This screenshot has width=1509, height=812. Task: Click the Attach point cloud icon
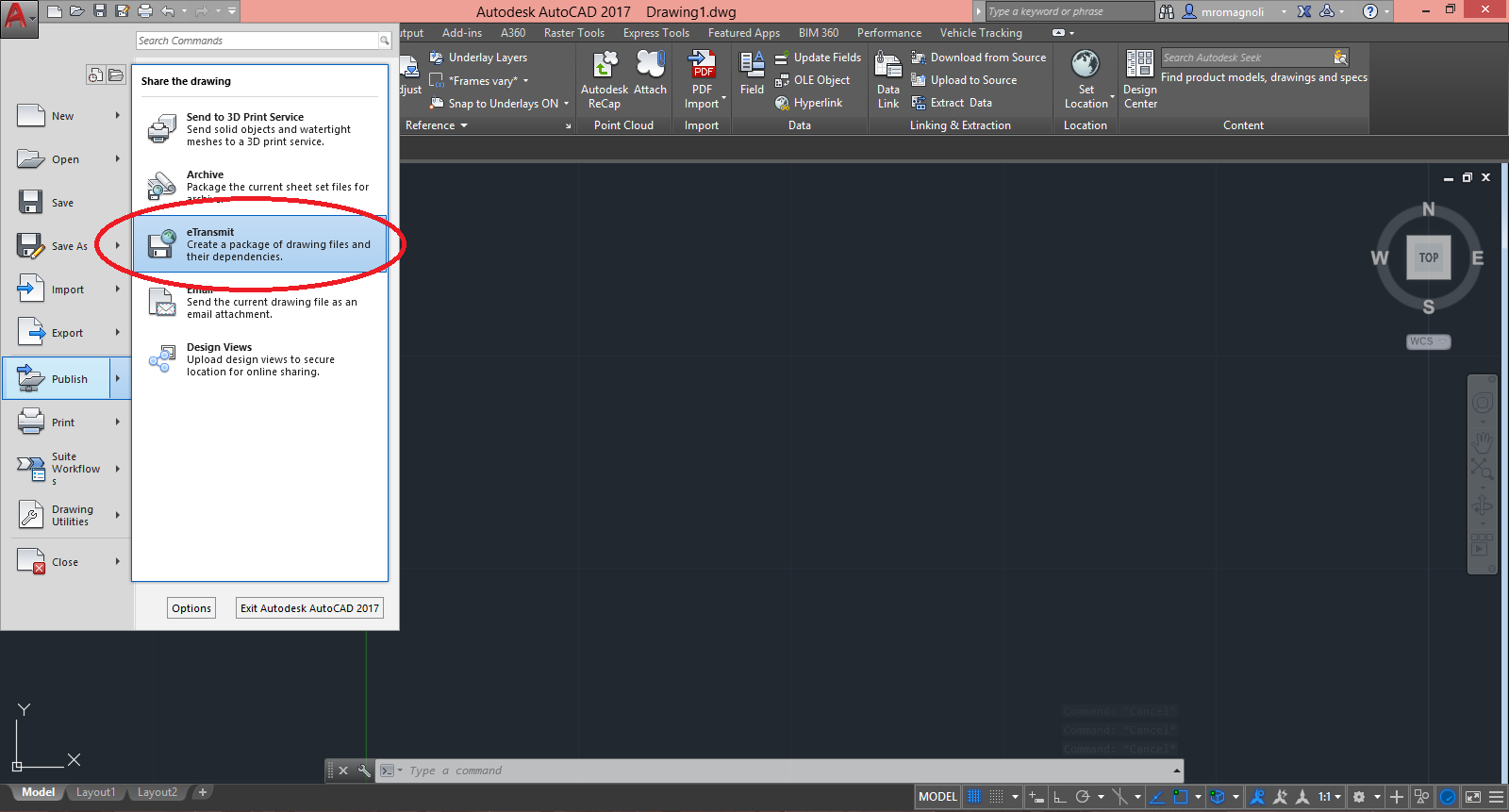pyautogui.click(x=651, y=74)
